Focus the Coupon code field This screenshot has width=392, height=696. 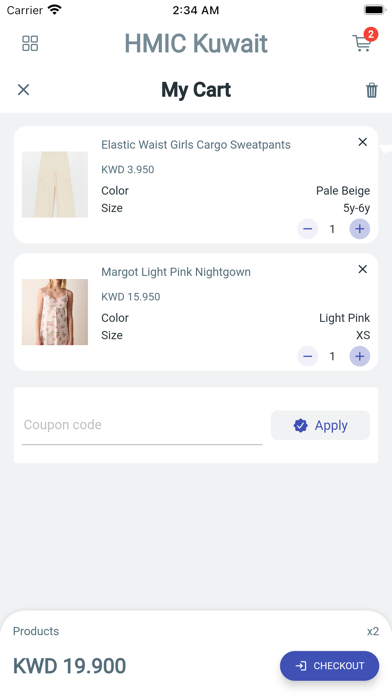(x=142, y=425)
